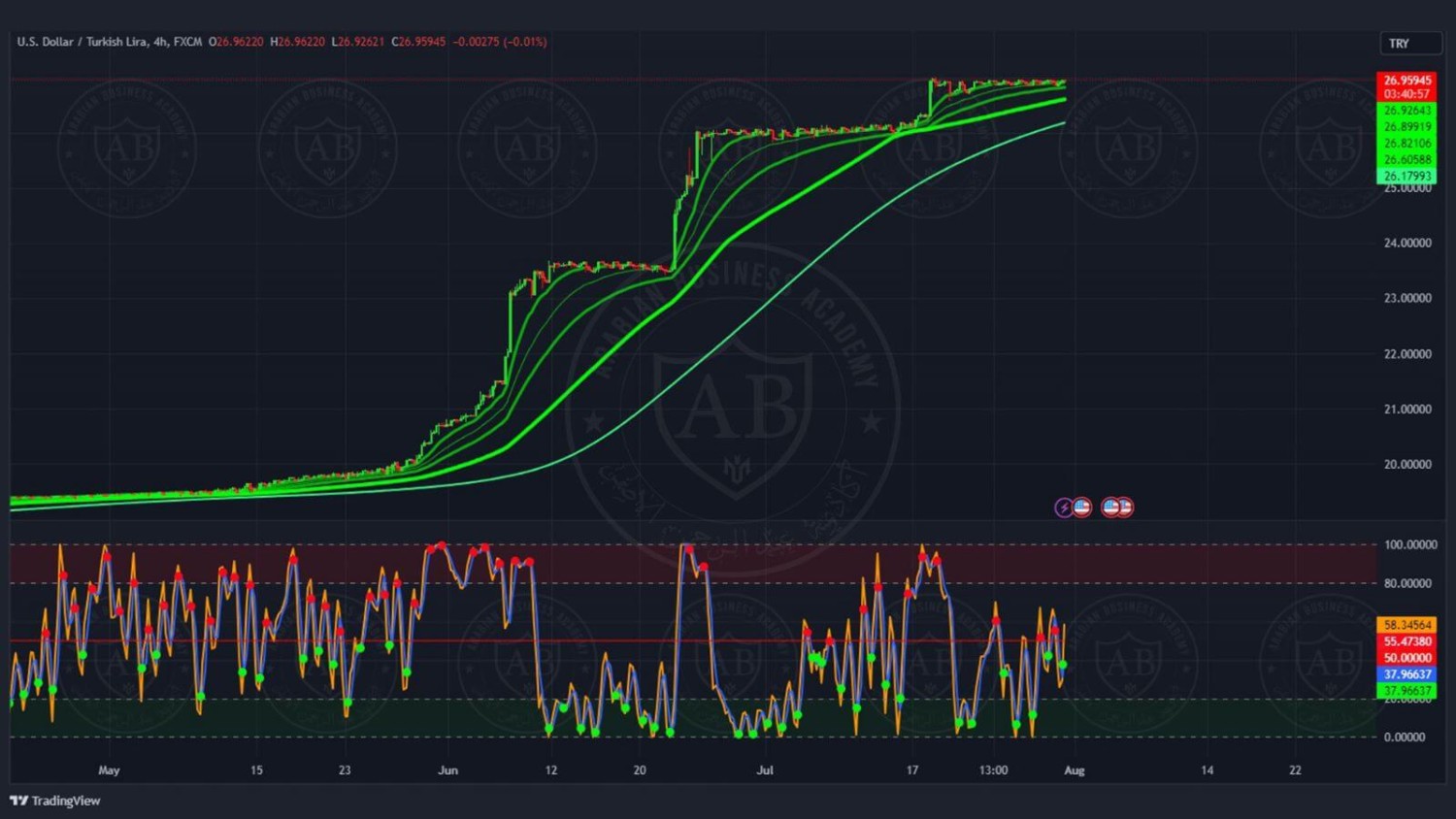Click the 21.00000 price axis label
The height and width of the screenshot is (819, 1456).
point(1407,409)
